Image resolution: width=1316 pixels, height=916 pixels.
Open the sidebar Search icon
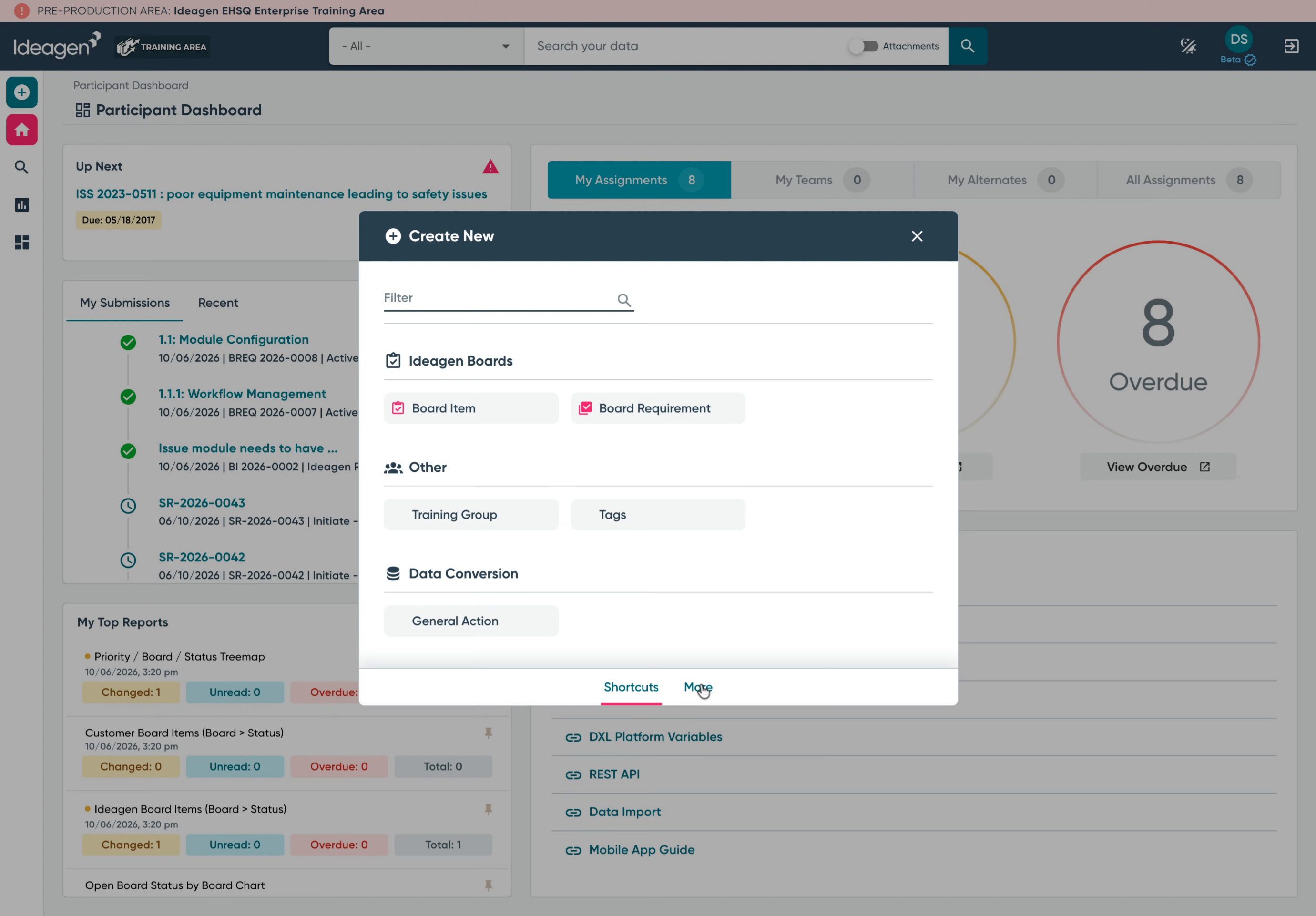click(x=22, y=167)
